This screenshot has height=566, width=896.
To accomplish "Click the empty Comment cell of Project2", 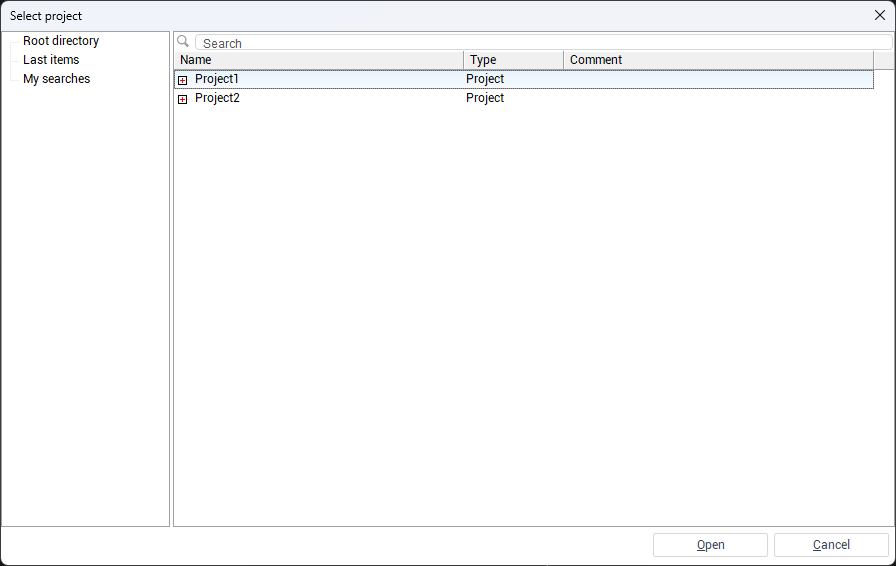I will [x=716, y=98].
